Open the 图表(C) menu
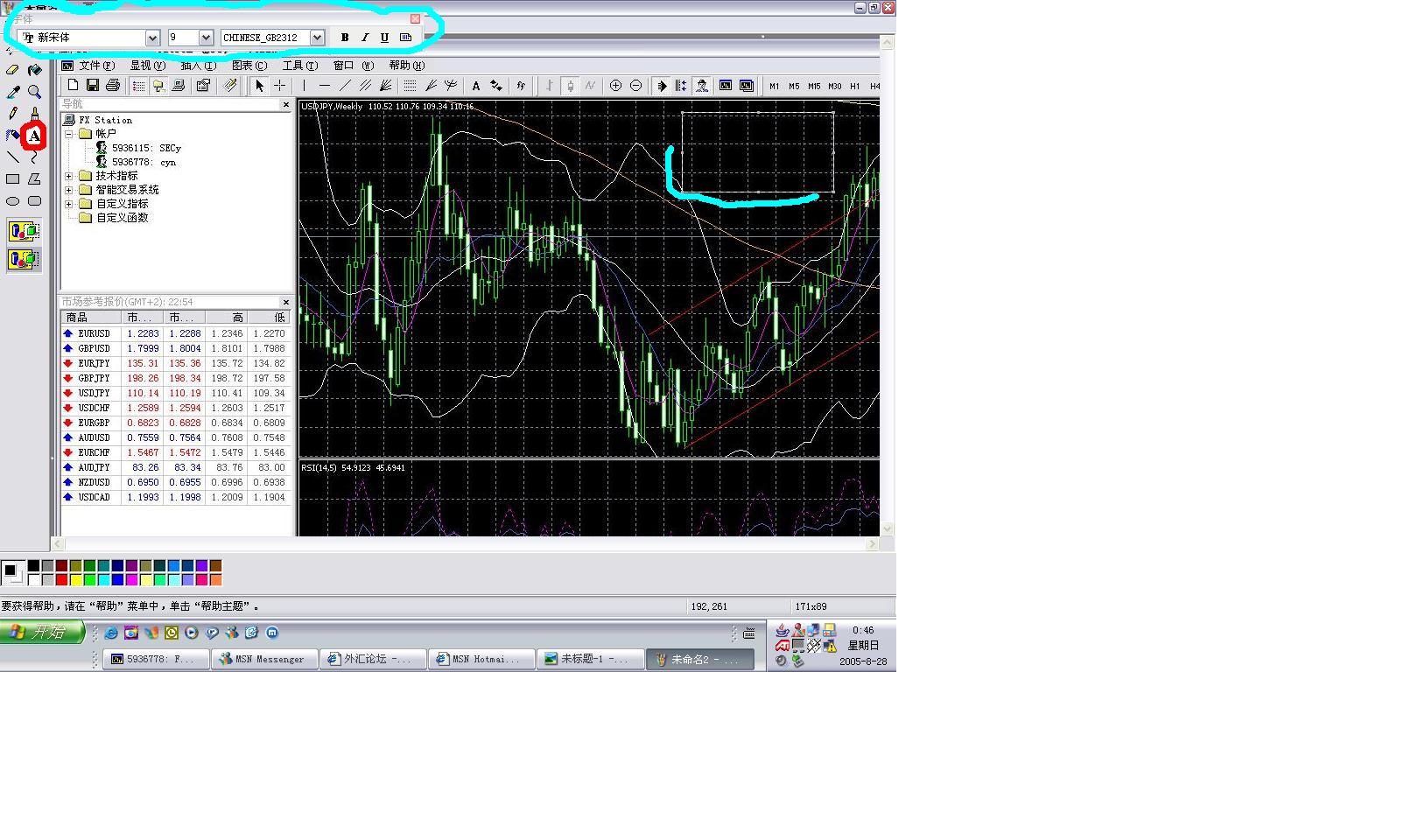 [249, 66]
